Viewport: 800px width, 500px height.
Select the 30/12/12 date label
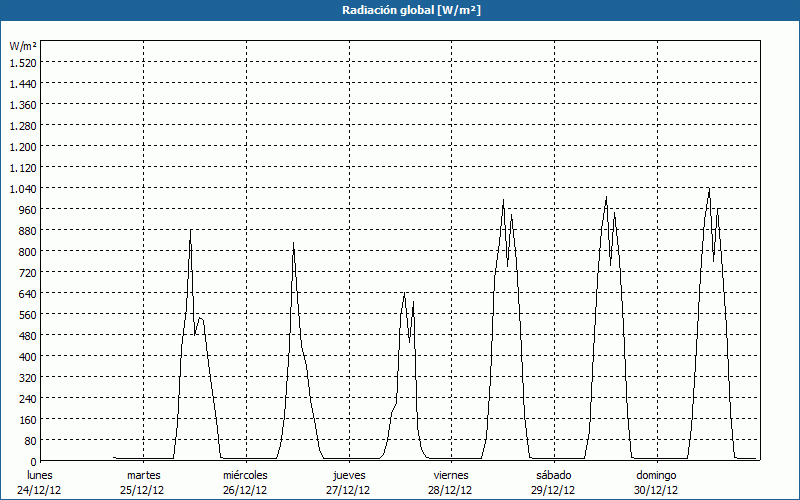pos(656,490)
